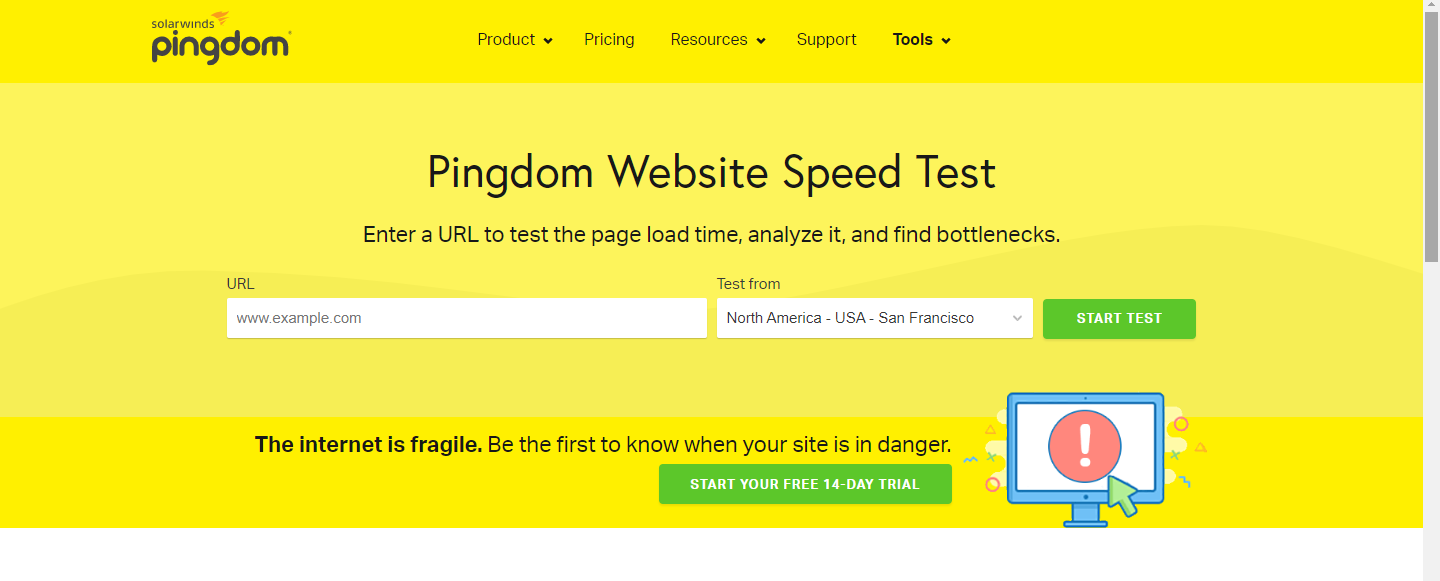Click the START TEST button

click(x=1119, y=318)
